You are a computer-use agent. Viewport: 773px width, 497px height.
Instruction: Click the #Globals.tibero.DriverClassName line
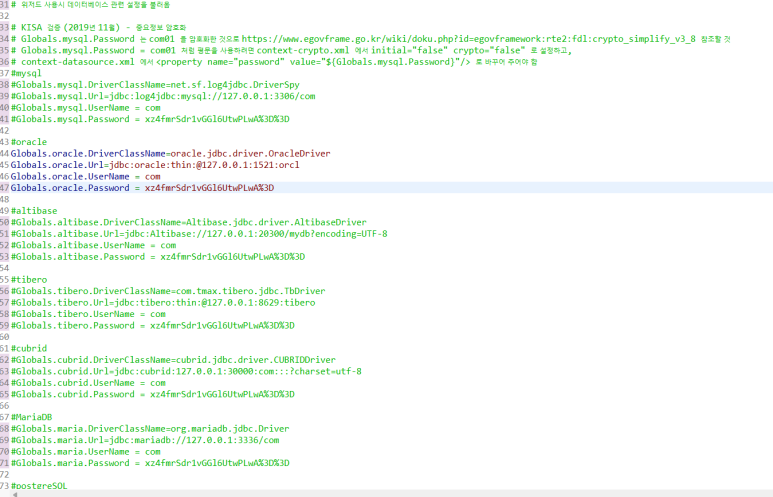(x=168, y=291)
